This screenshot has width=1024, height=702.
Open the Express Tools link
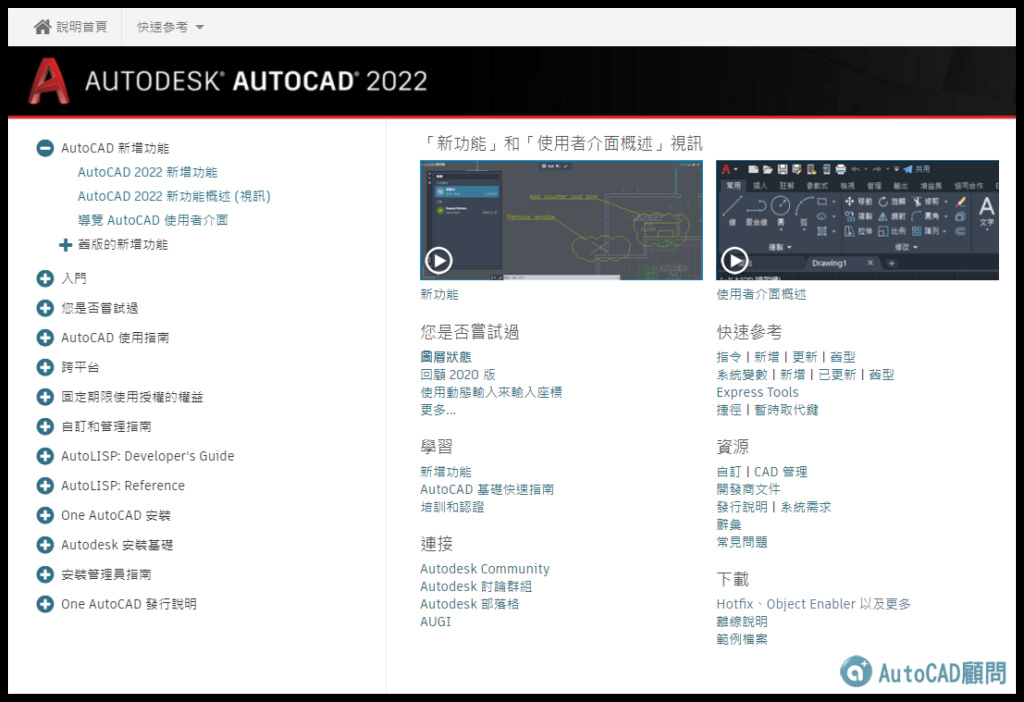point(758,392)
